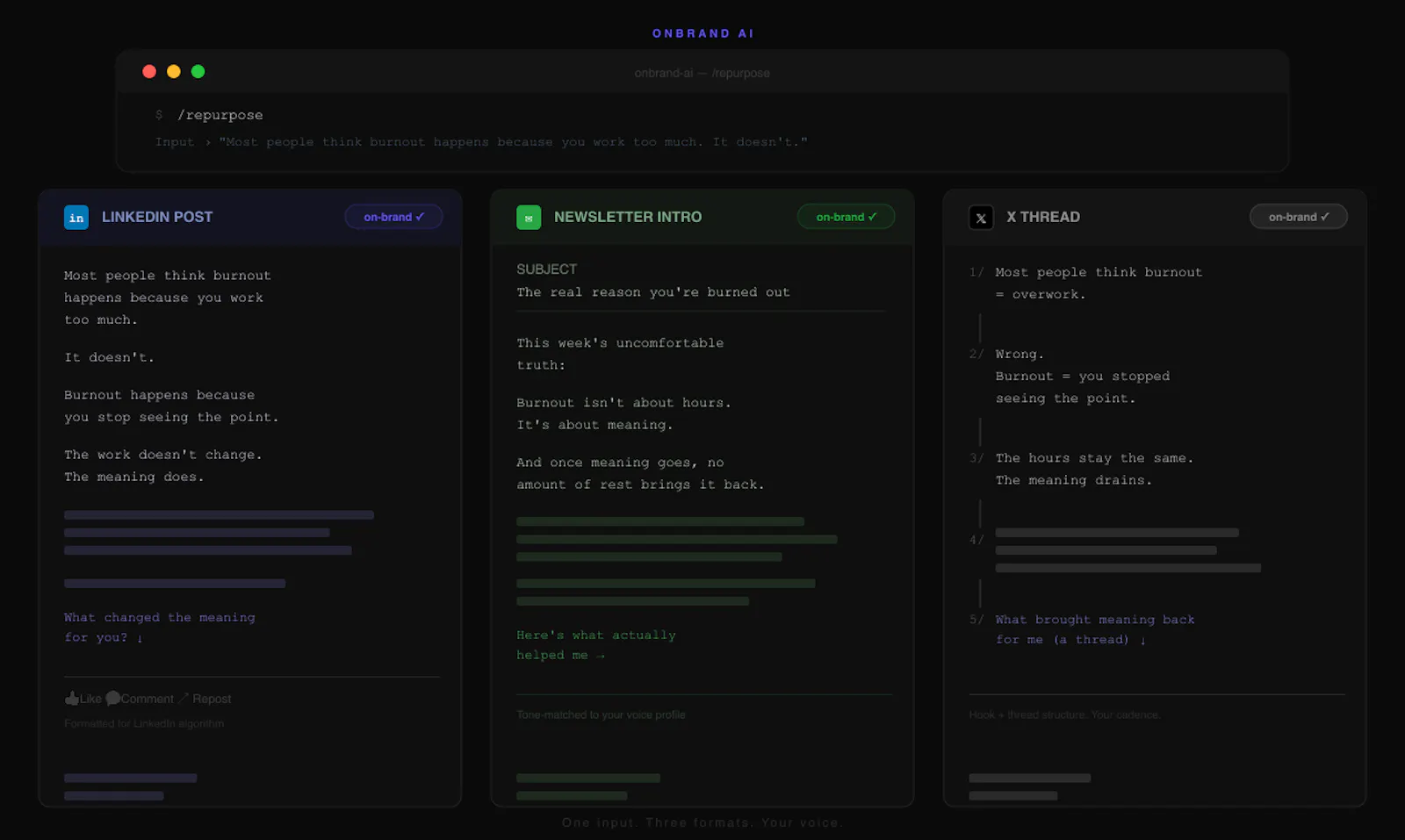Click 'One input. Three formats. Your voice.' tagline
Screen dimensions: 1405x840
click(x=702, y=822)
